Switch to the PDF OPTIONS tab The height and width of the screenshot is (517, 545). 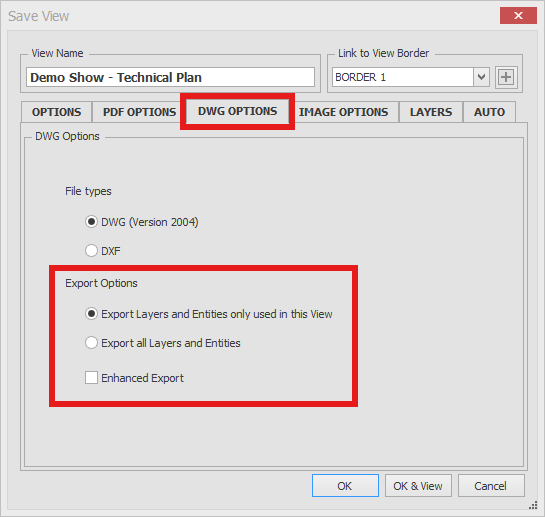(x=139, y=112)
